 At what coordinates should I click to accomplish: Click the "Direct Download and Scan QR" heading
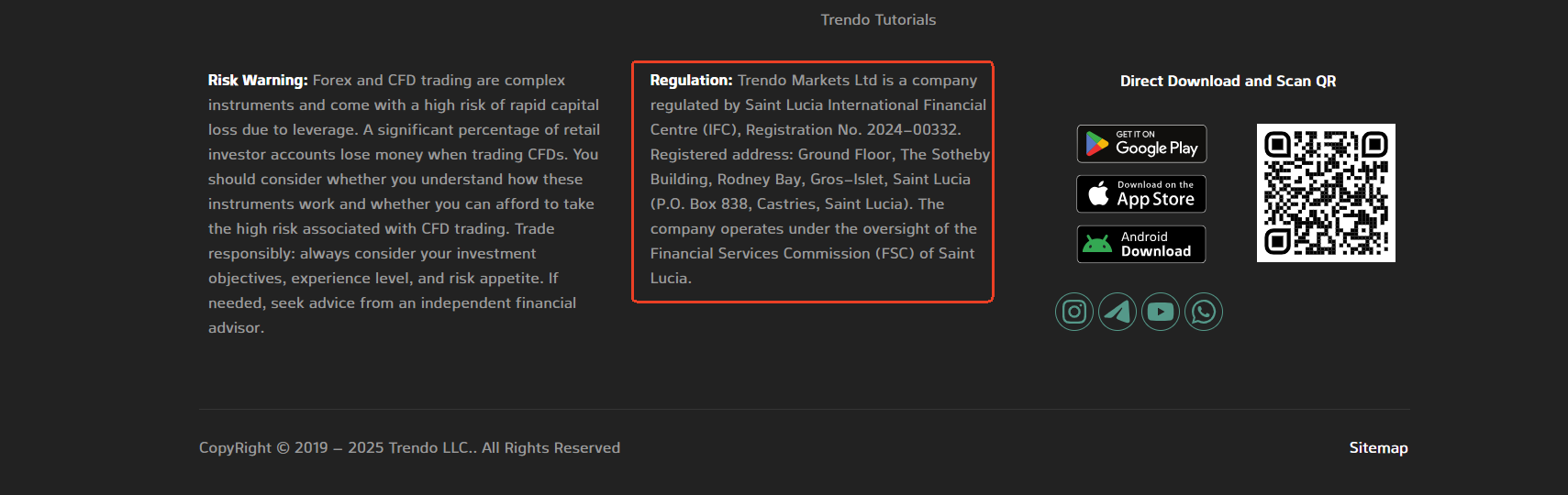1228,81
